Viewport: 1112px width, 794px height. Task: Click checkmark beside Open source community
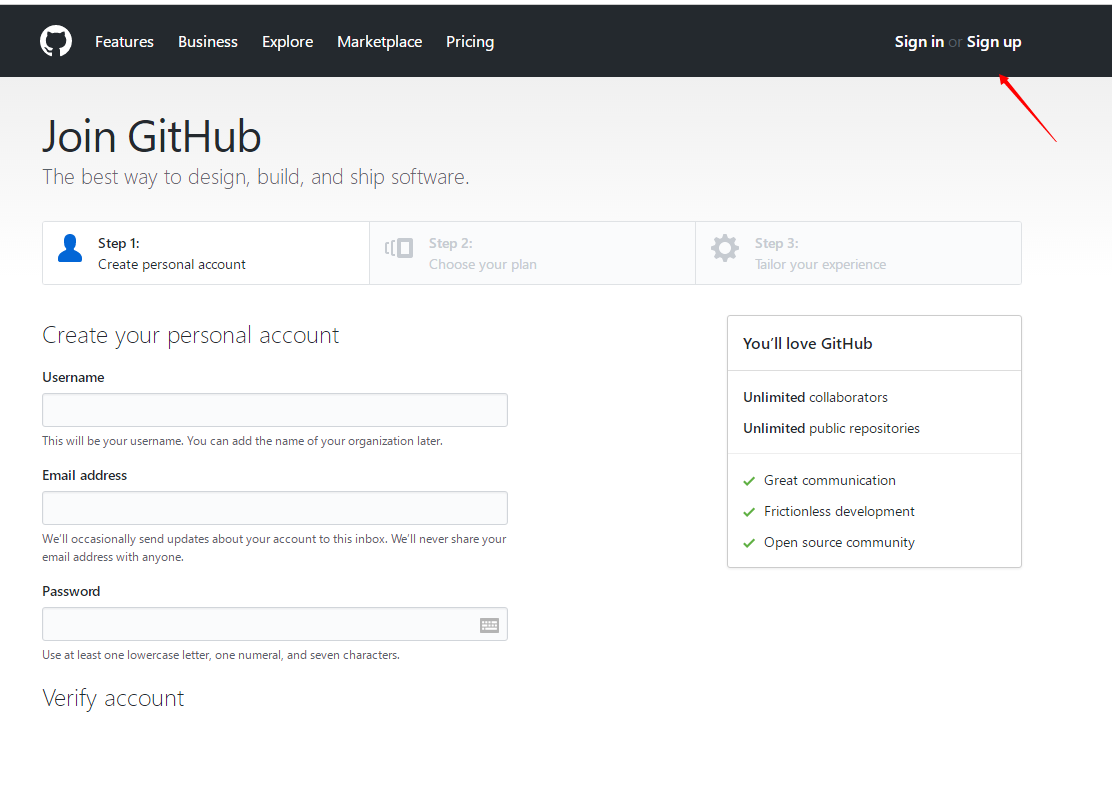749,543
